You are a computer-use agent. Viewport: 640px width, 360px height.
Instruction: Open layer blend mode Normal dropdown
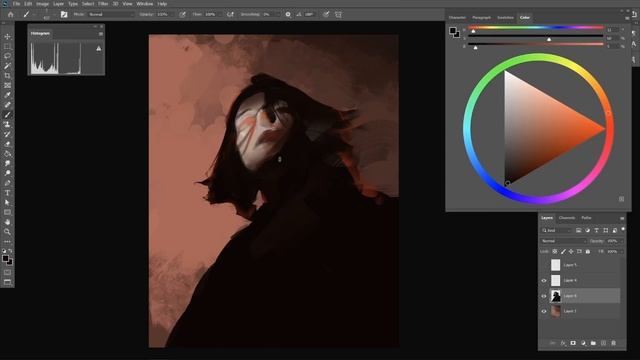click(563, 241)
